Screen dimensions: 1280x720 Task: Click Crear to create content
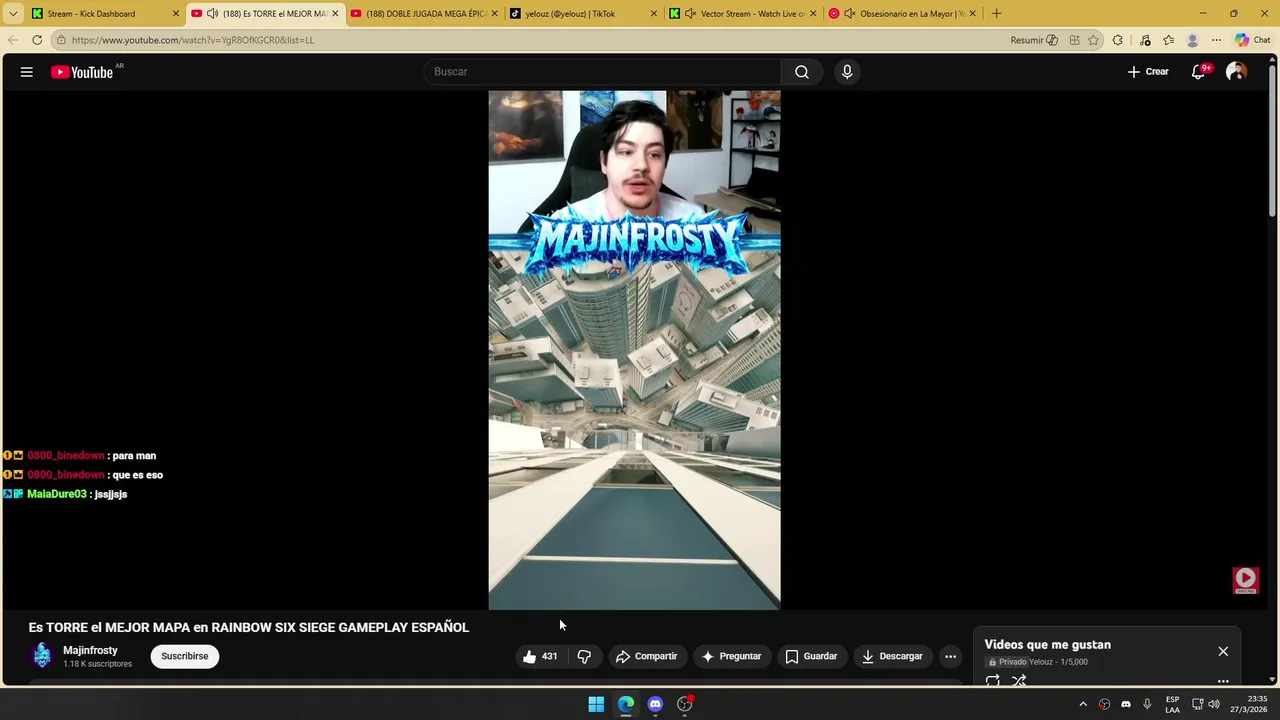tap(1148, 72)
